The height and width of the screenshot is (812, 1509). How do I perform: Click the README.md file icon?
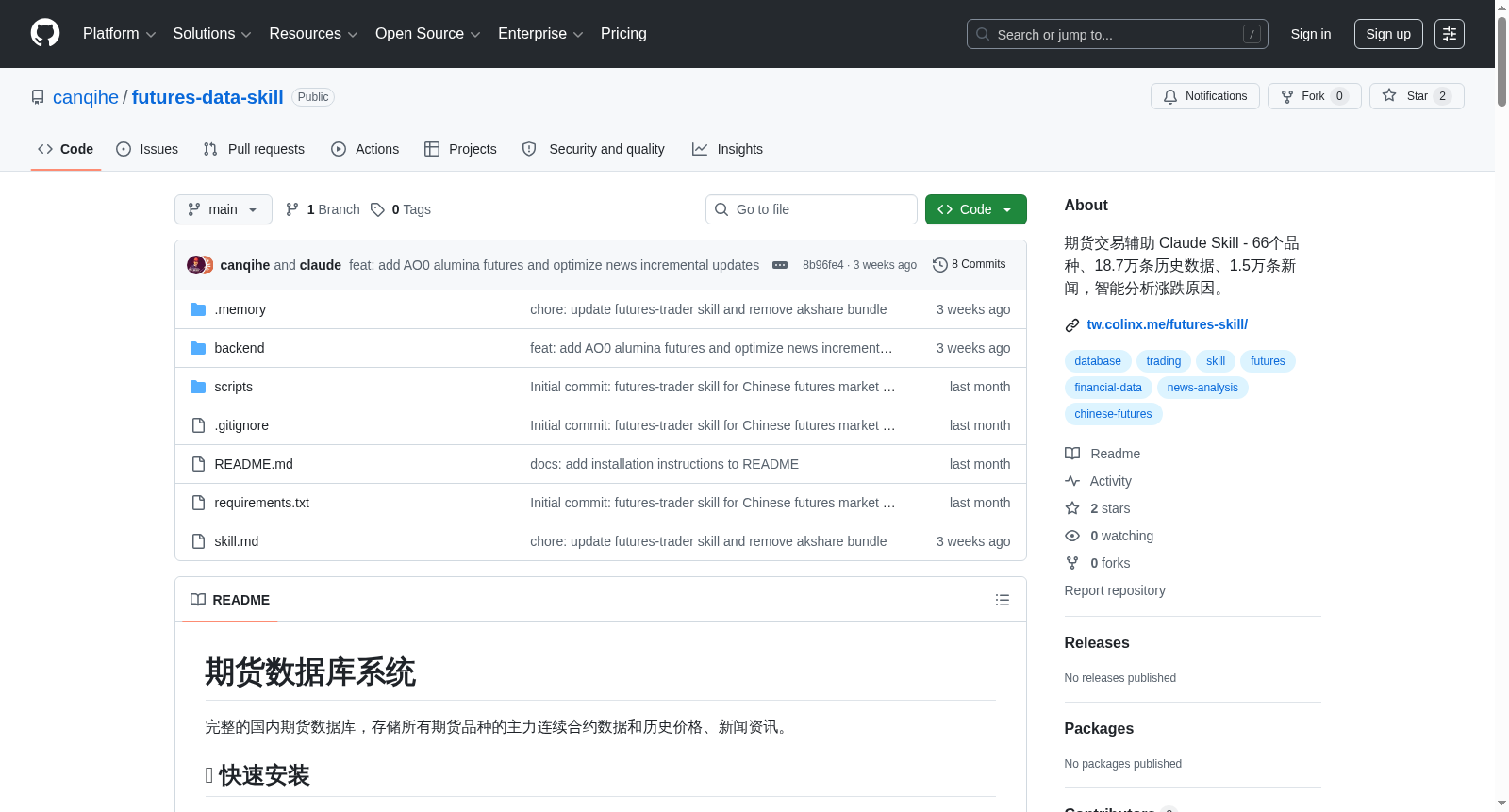[198, 464]
